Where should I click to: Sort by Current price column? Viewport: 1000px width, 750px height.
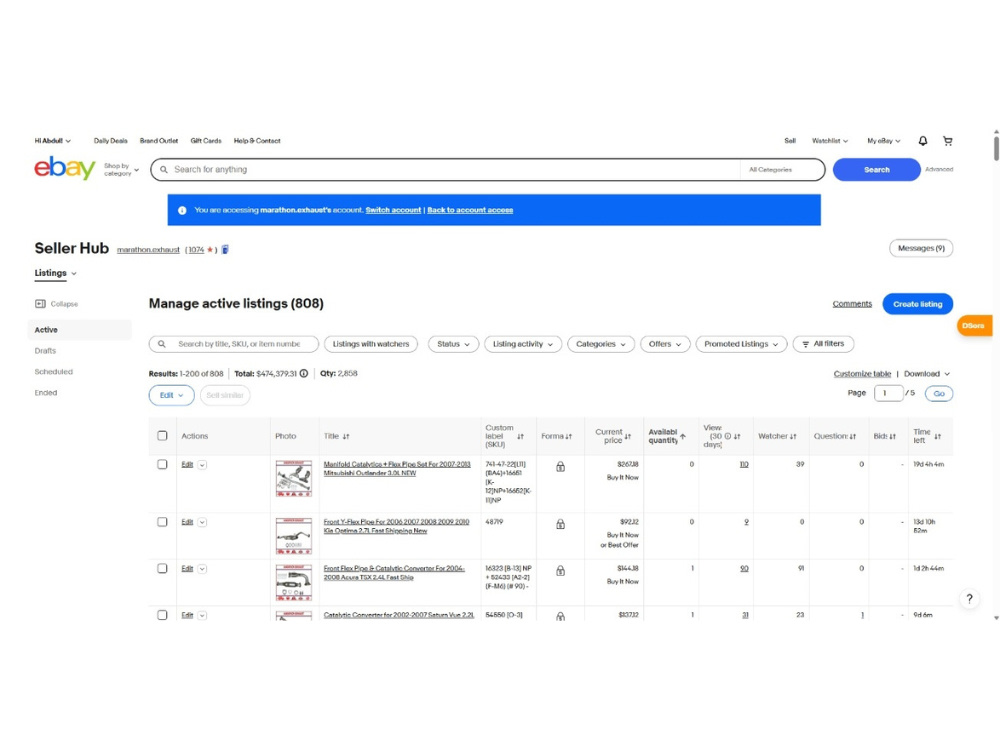[628, 436]
